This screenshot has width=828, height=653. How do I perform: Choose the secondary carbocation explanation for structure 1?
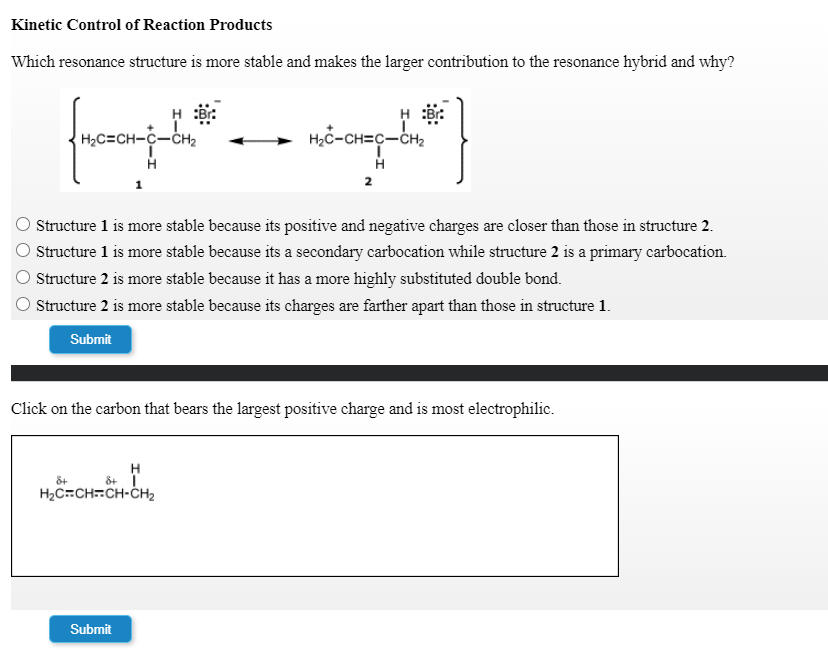pyautogui.click(x=22, y=251)
